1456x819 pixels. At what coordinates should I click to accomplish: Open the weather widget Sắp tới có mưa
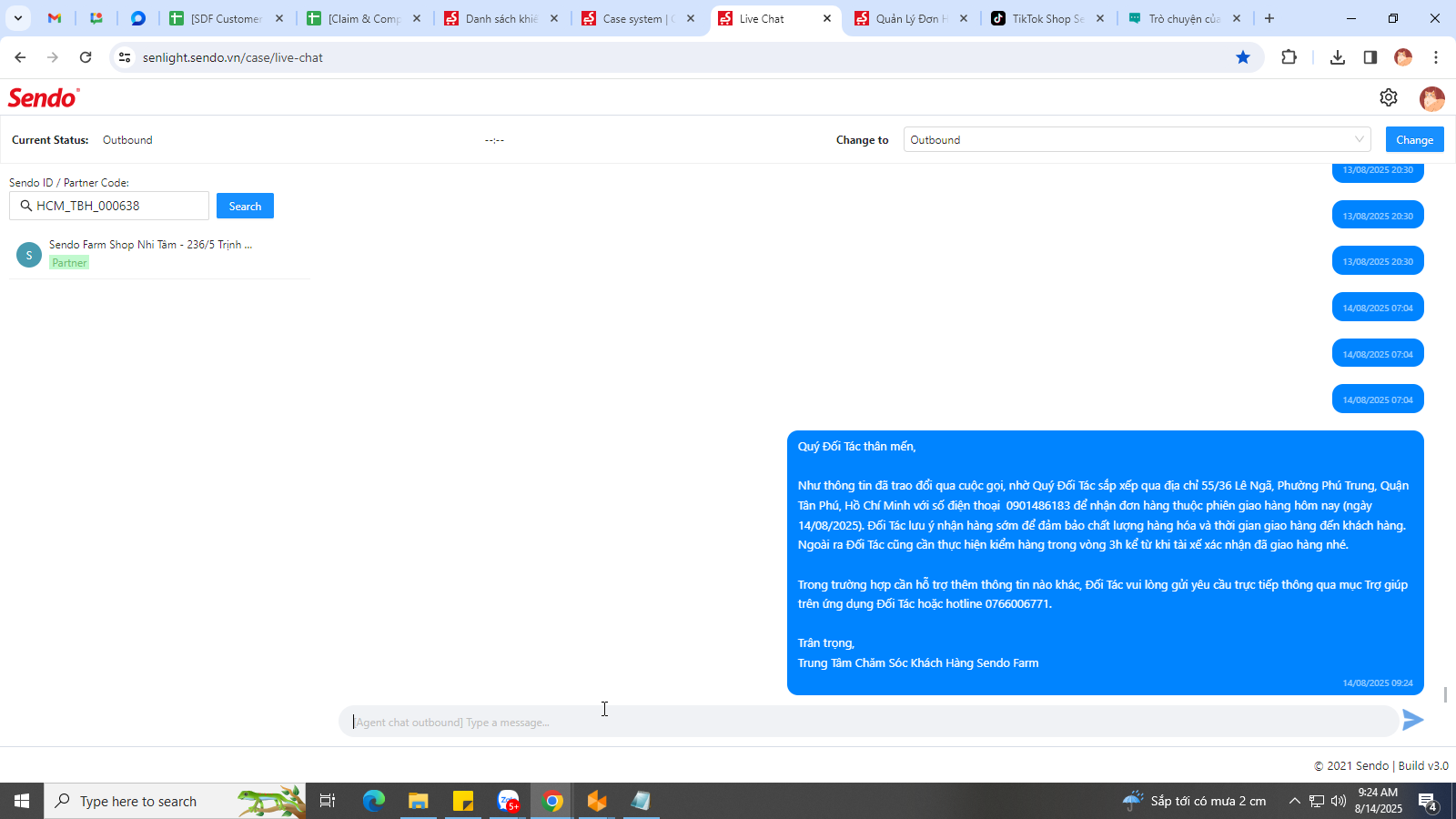[x=1194, y=801]
